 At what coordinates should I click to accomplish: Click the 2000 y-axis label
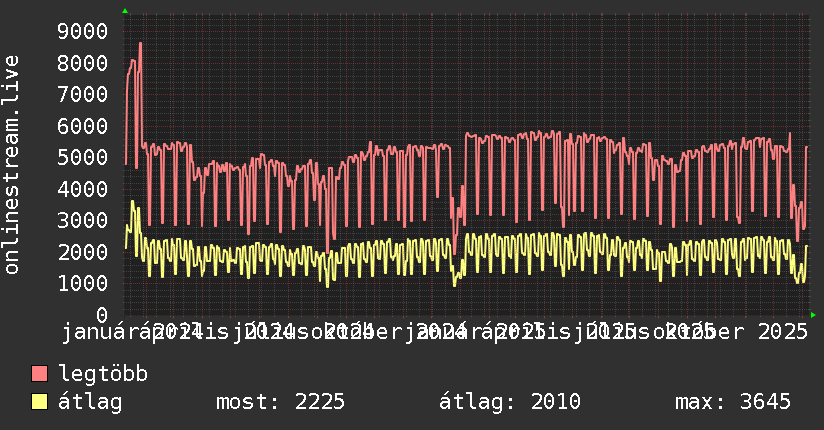pos(83,252)
